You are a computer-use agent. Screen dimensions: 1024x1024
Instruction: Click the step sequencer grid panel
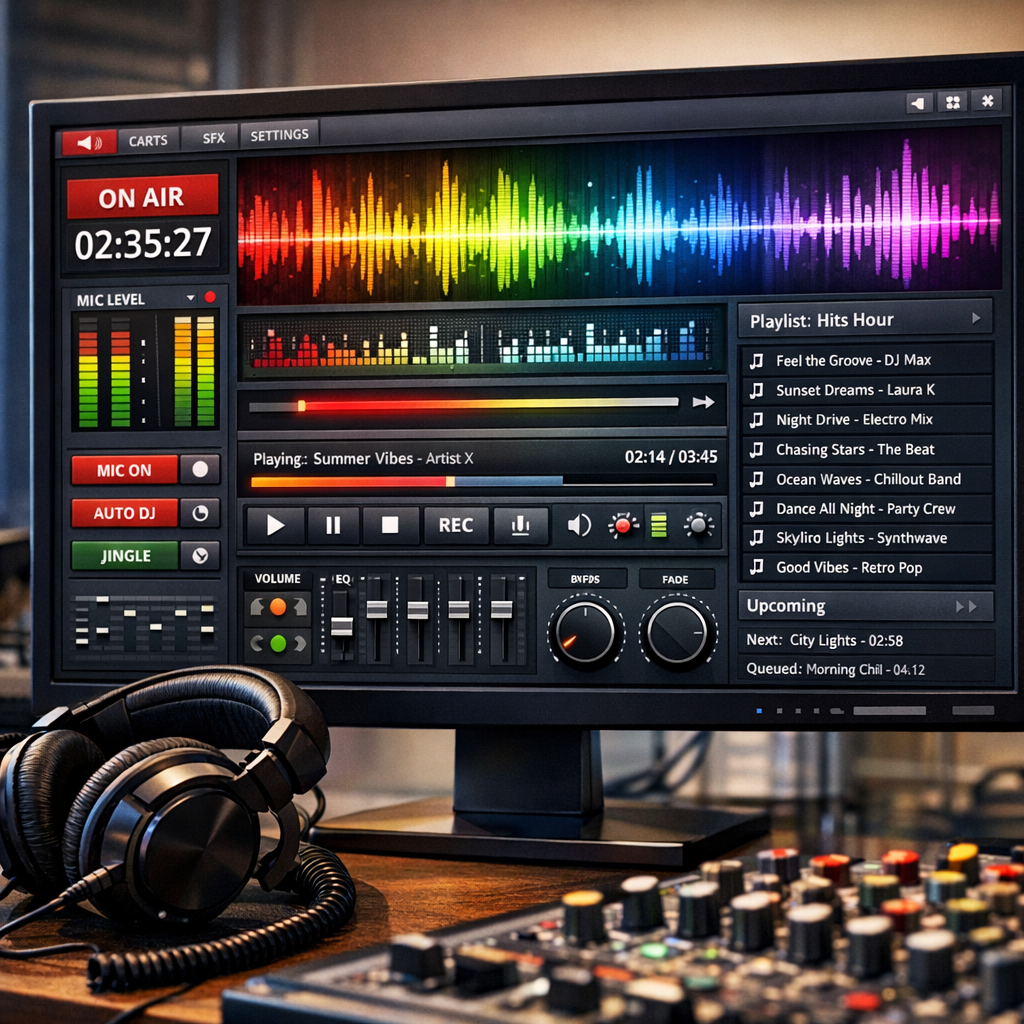click(x=145, y=624)
